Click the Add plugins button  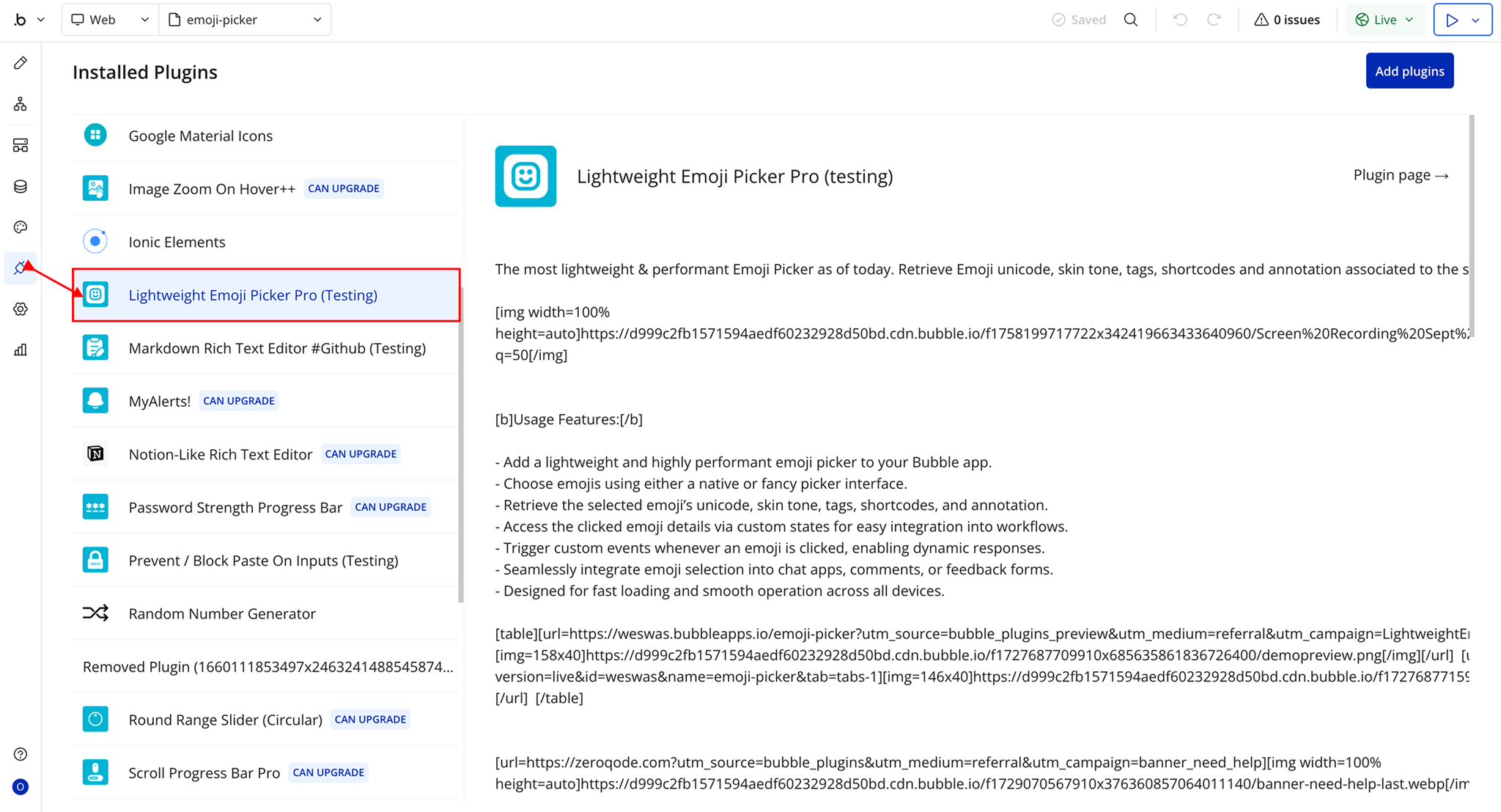1409,71
